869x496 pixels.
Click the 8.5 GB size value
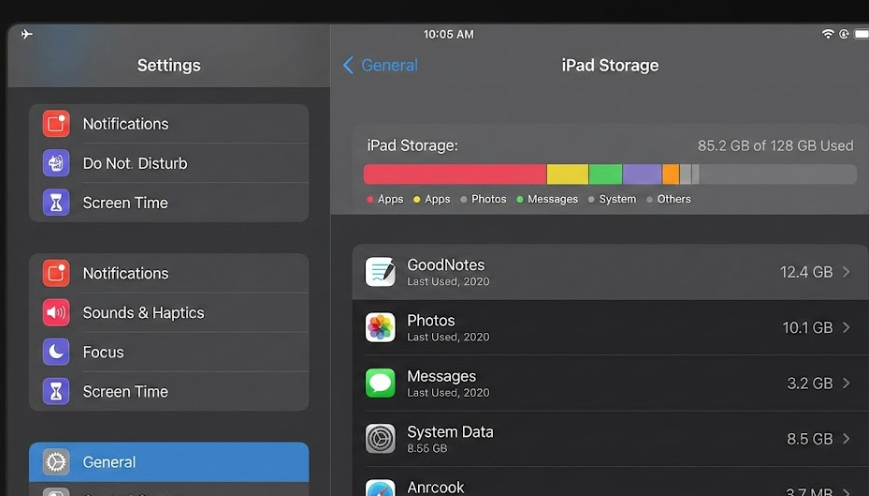[x=810, y=439]
